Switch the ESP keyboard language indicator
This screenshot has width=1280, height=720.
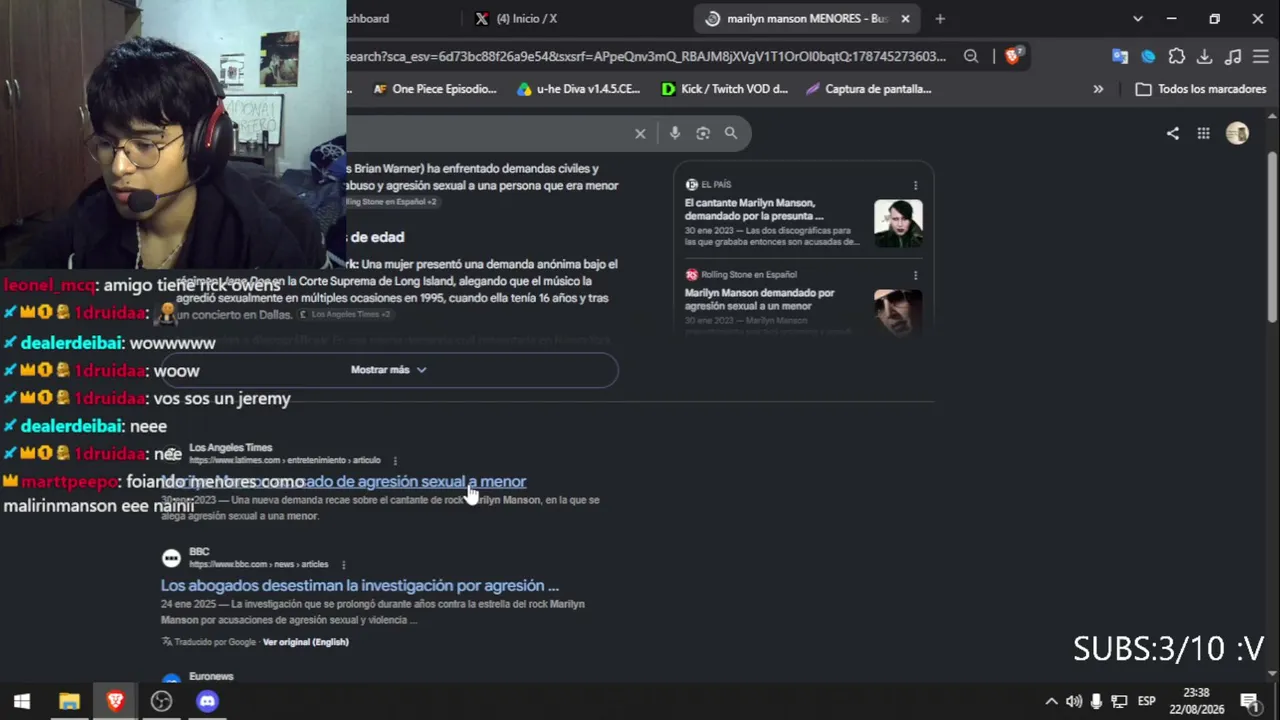click(1146, 701)
